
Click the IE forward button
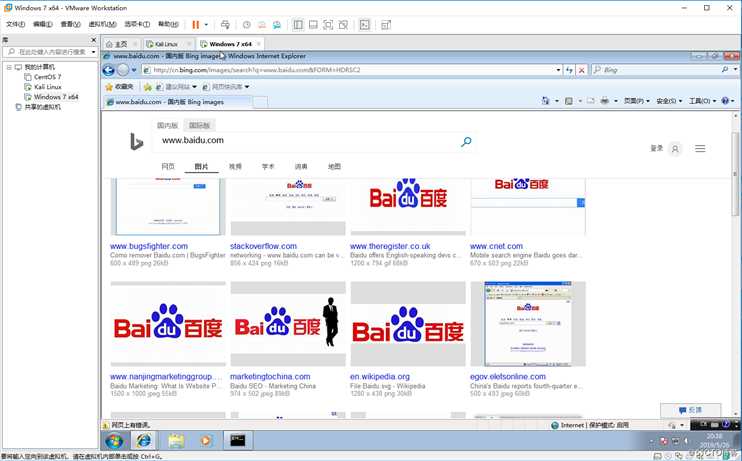tap(123, 70)
